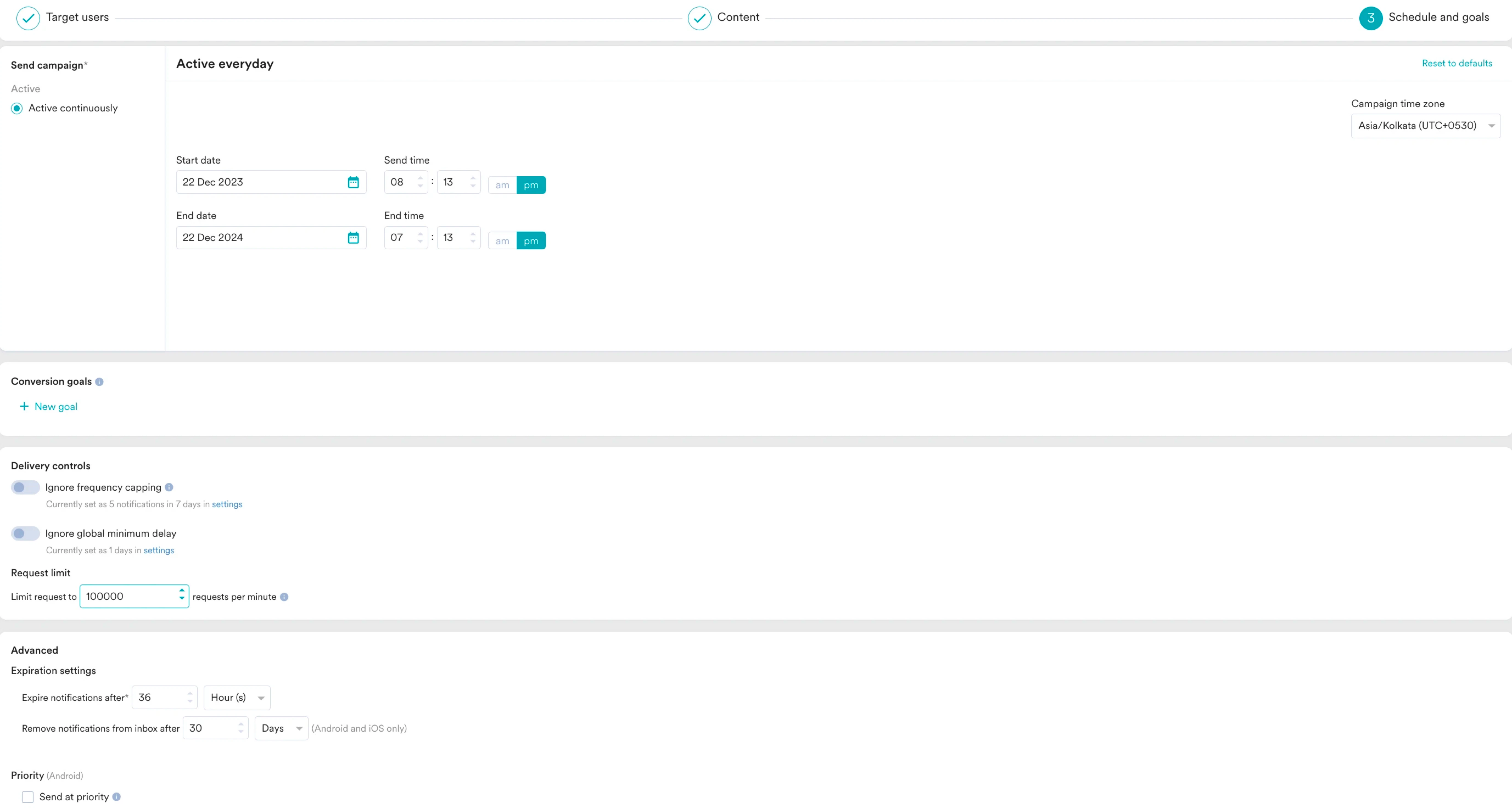Click the Conversion goals info icon
Image resolution: width=1512 pixels, height=809 pixels.
pyautogui.click(x=99, y=382)
